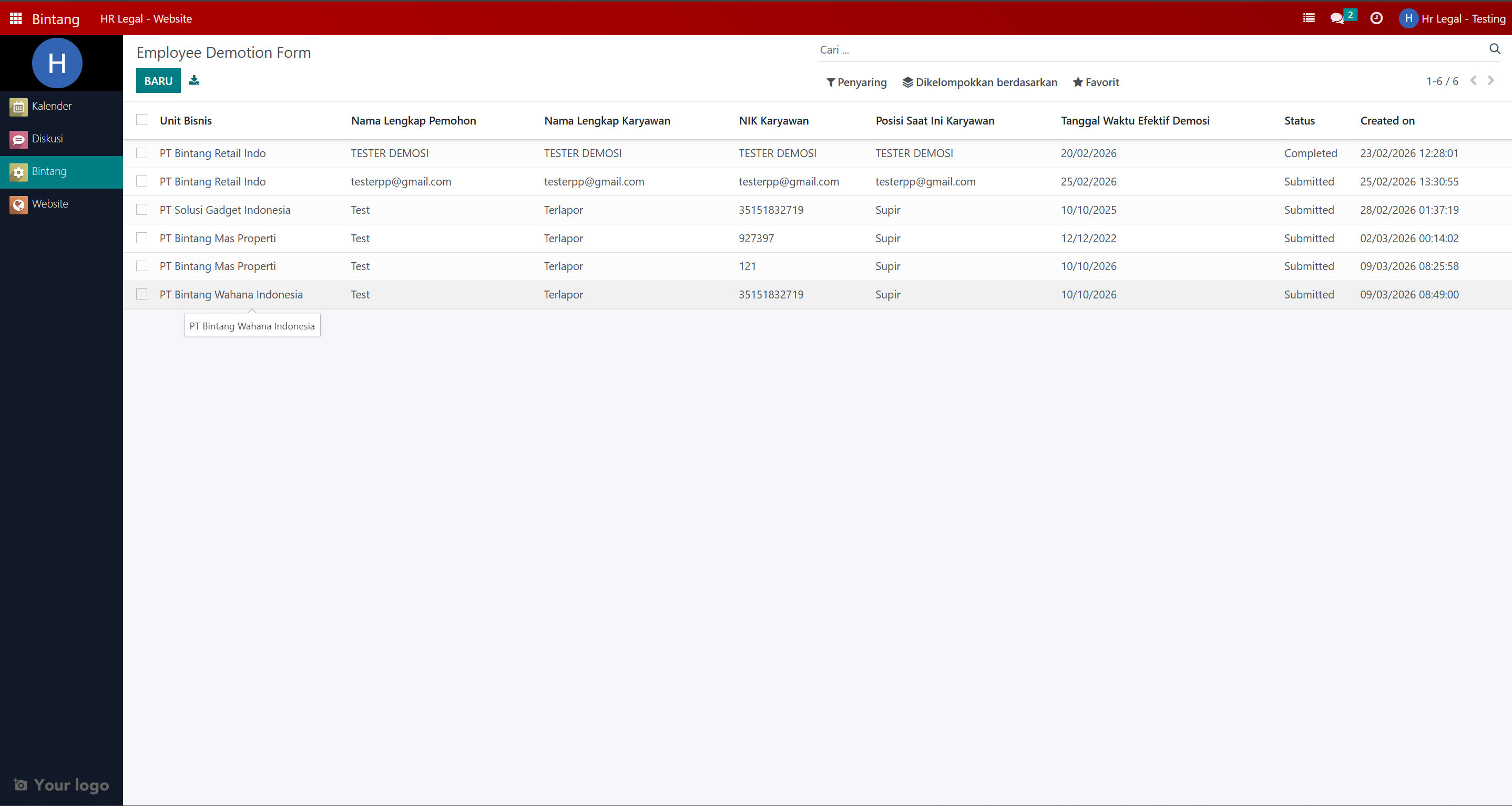Open Kalender from the sidebar
1512x806 pixels.
[52, 106]
